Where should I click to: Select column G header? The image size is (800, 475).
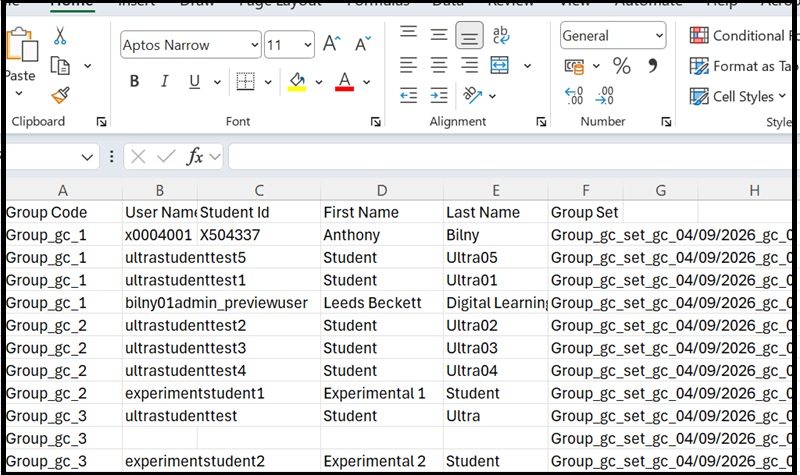(x=661, y=190)
